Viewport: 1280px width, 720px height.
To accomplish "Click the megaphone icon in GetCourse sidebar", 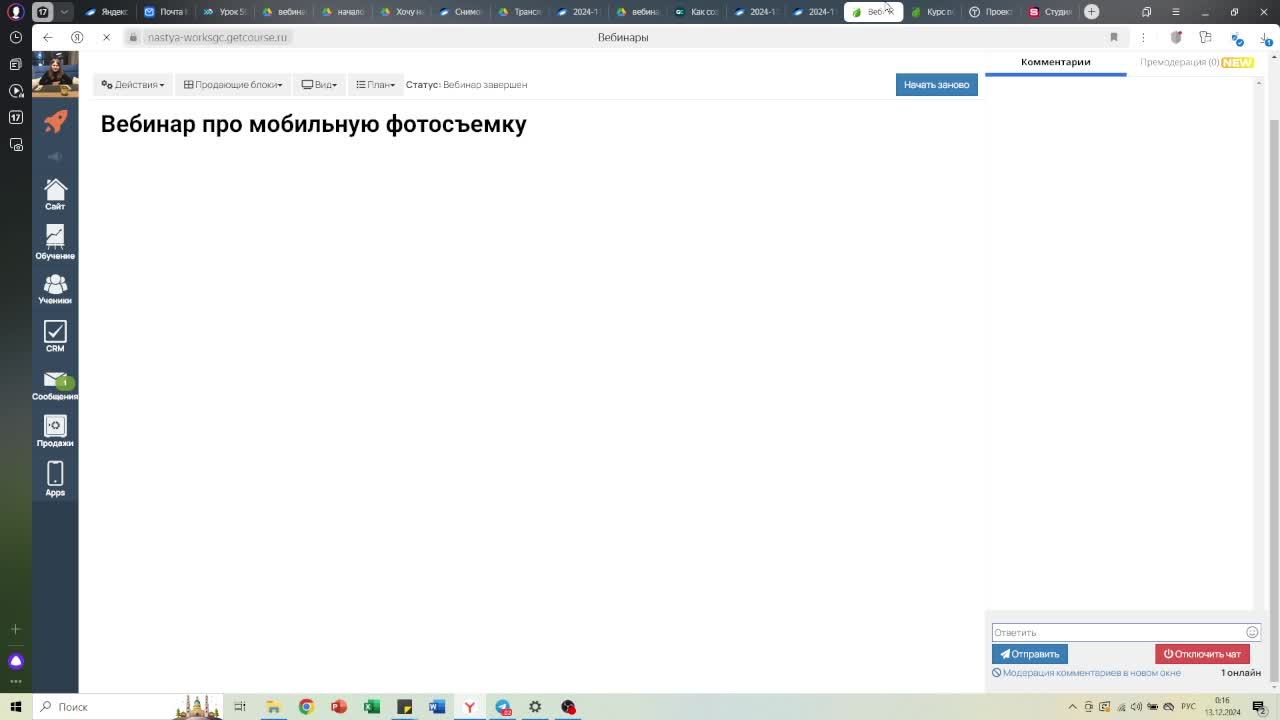I will [x=55, y=157].
